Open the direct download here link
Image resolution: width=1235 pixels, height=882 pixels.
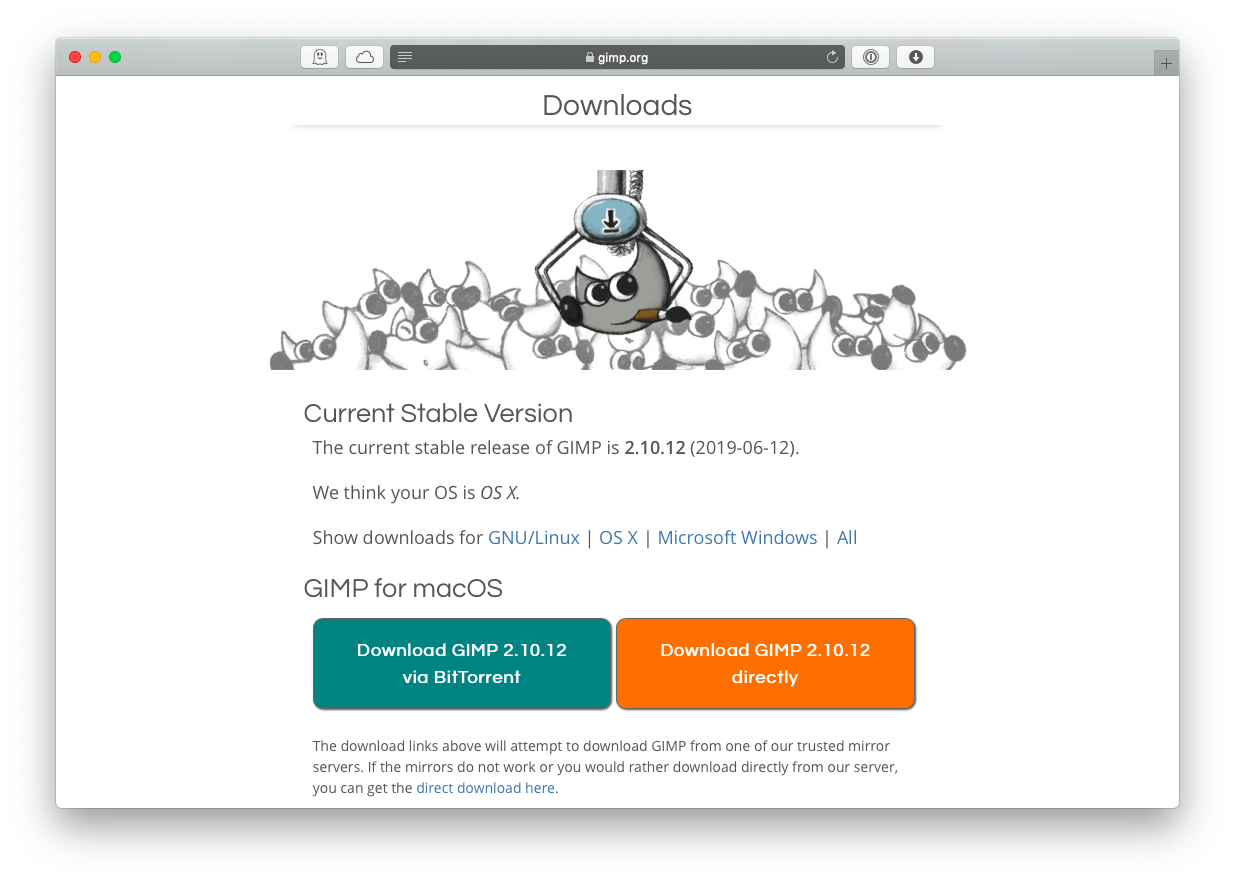point(487,788)
